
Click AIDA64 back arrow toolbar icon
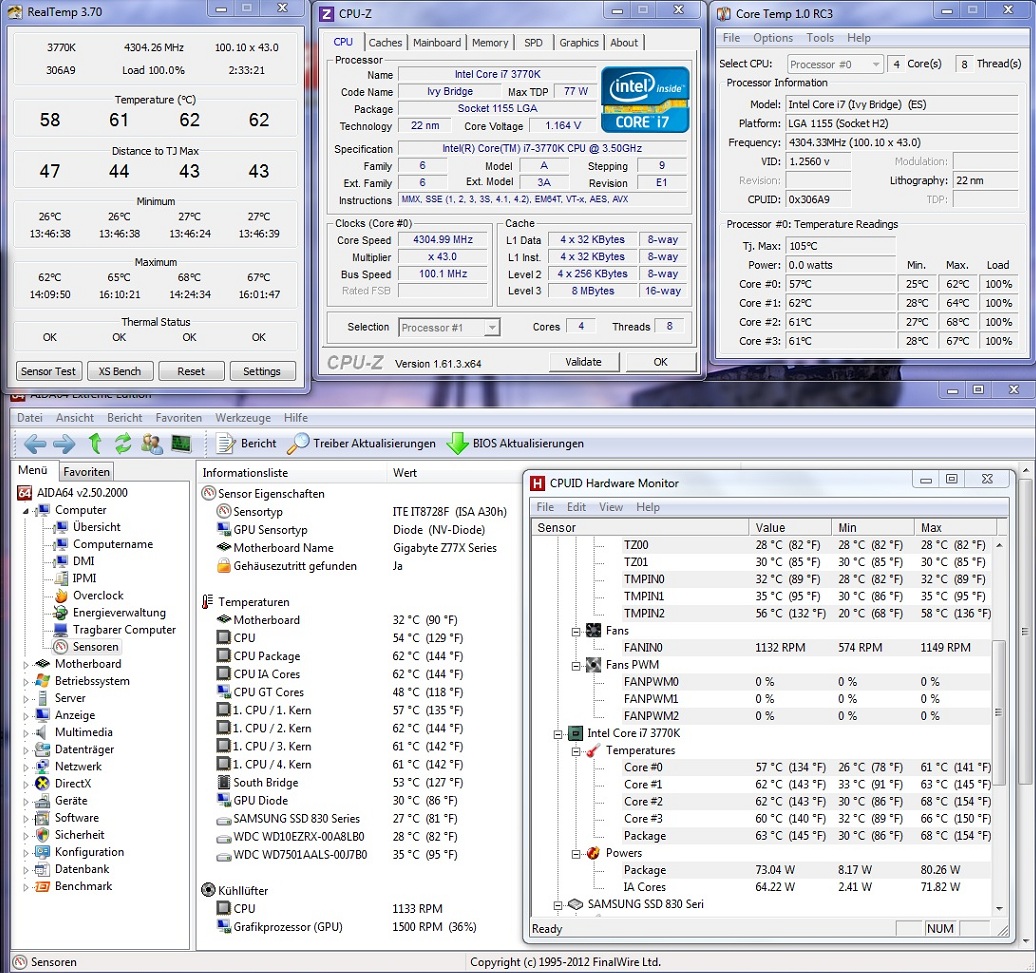point(35,443)
